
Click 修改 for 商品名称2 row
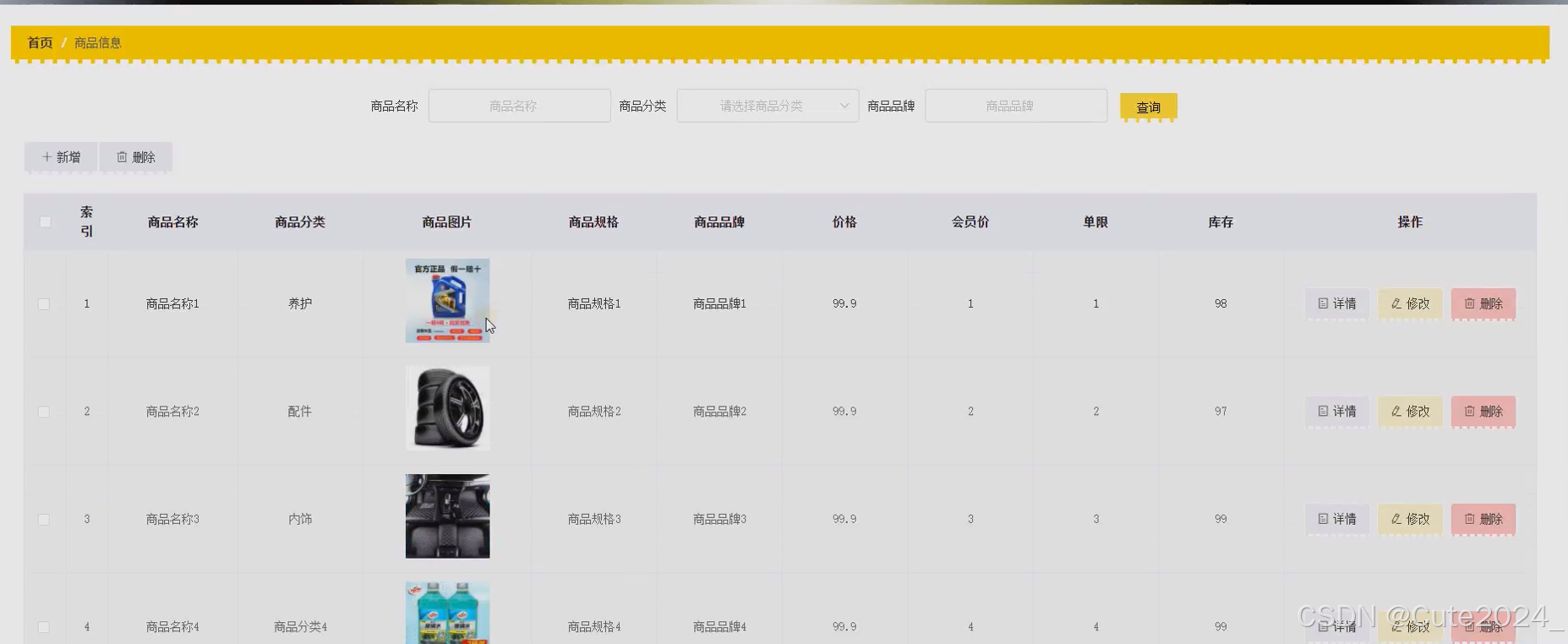[x=1410, y=411]
